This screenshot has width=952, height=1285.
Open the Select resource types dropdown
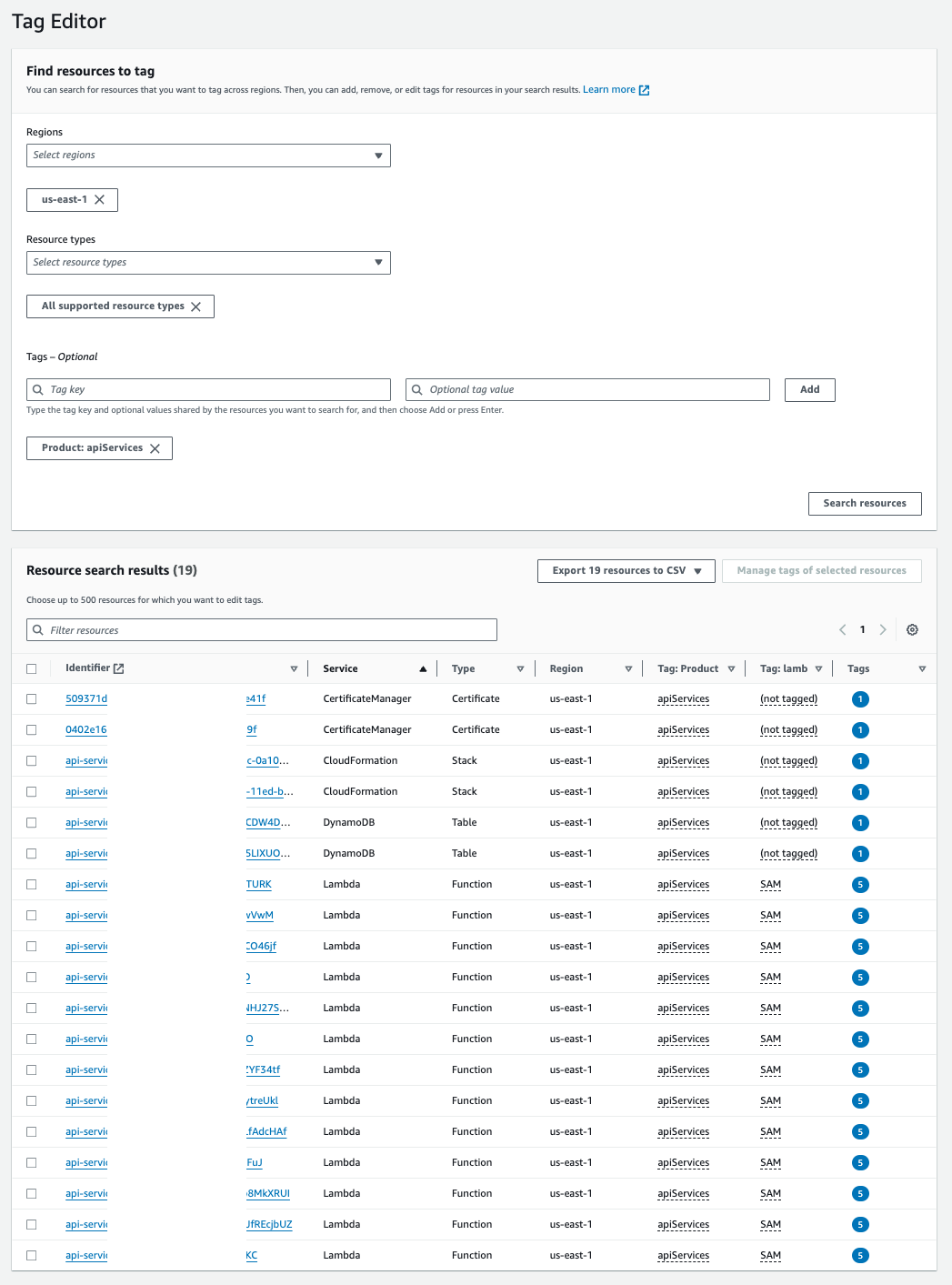(x=208, y=262)
